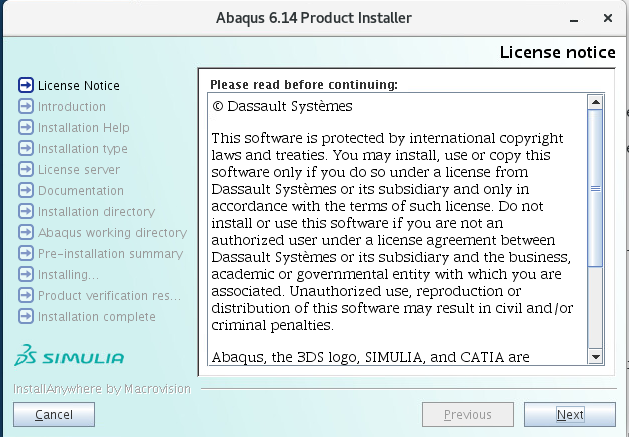This screenshot has height=437, width=629.
Task: Click the license text scrollbar down arrow
Action: pos(596,356)
